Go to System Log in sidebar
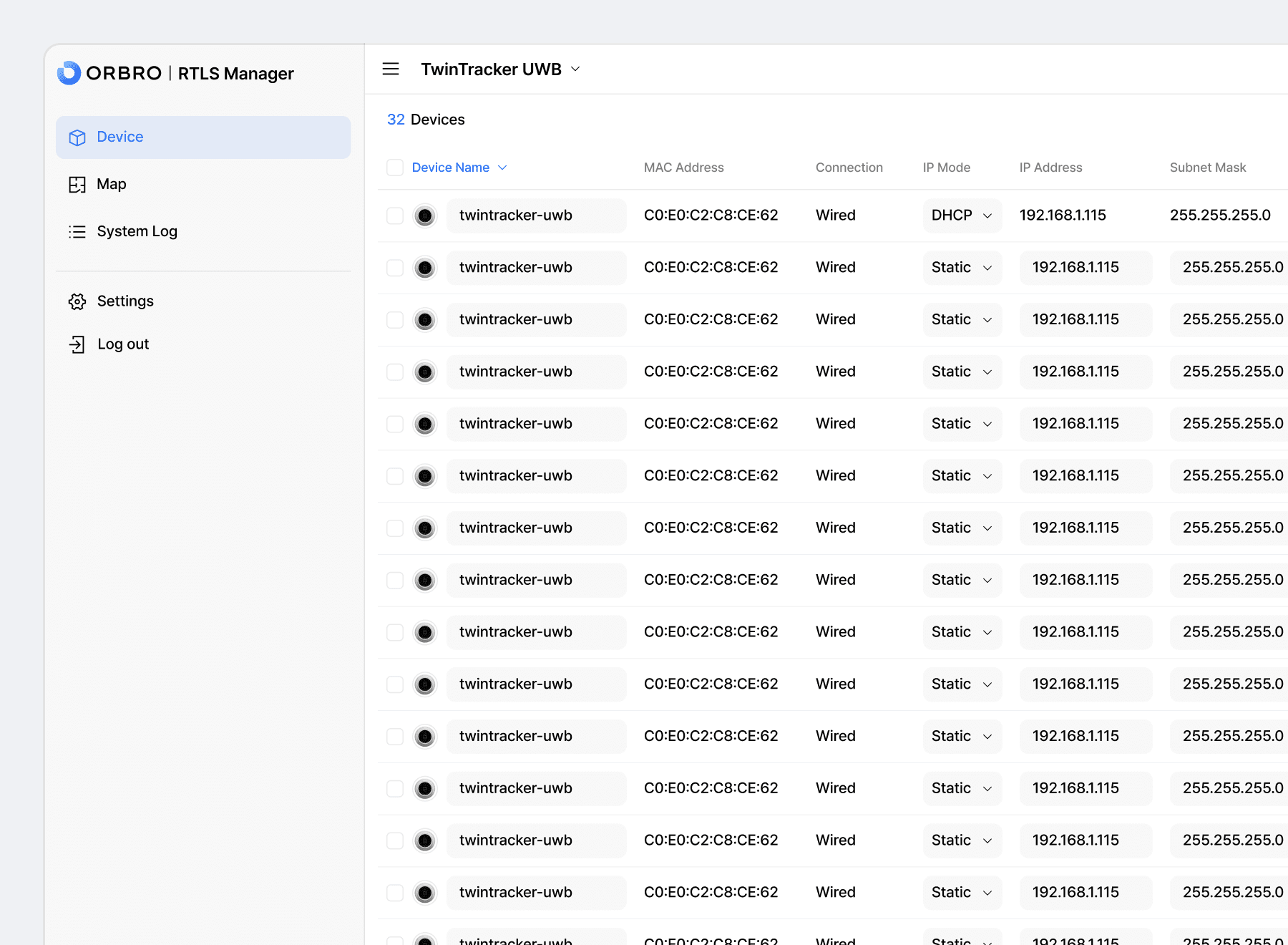 [137, 232]
